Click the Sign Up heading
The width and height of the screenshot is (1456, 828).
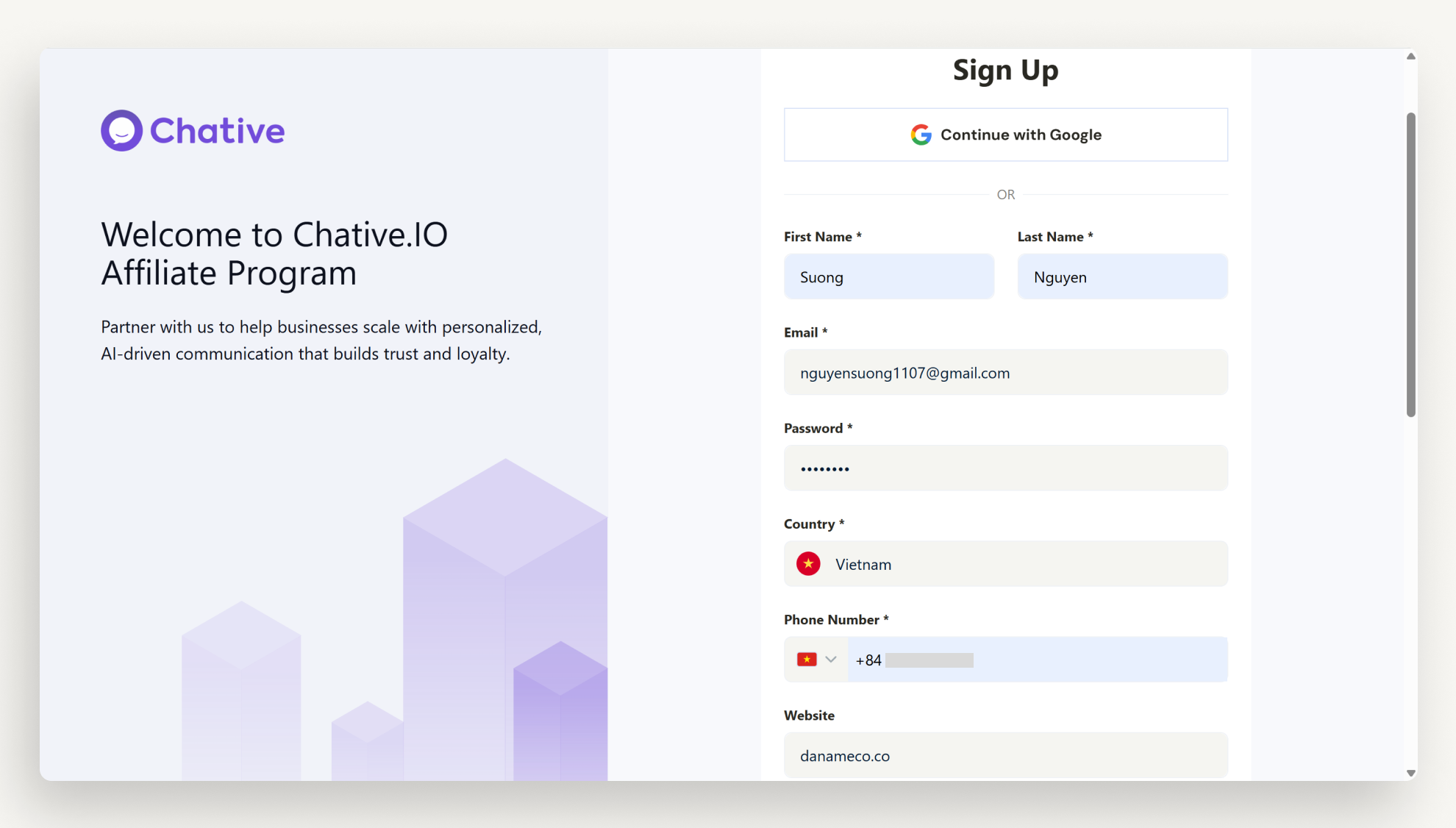[x=1005, y=71]
